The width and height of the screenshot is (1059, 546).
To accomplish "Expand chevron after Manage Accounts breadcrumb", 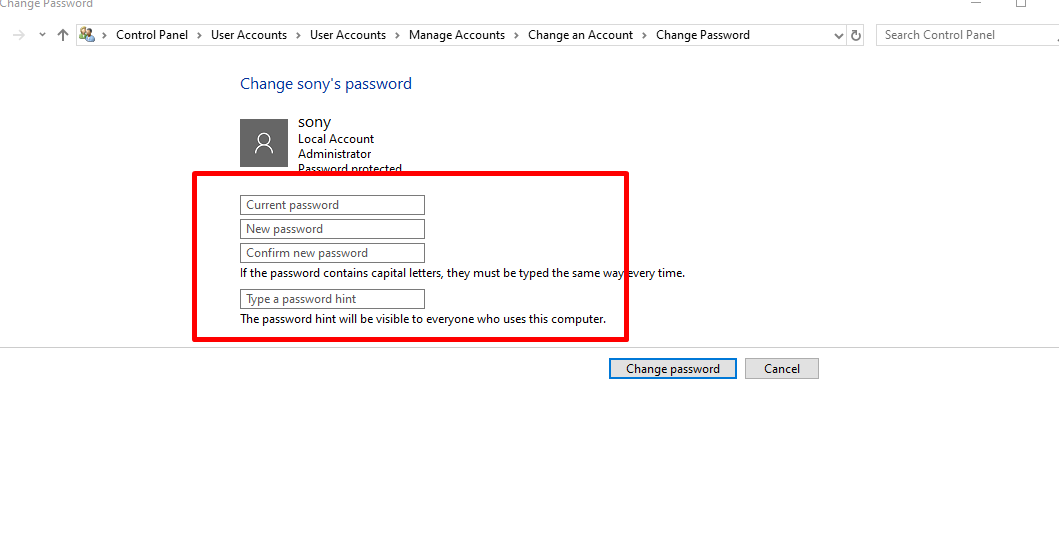I will click(x=517, y=35).
